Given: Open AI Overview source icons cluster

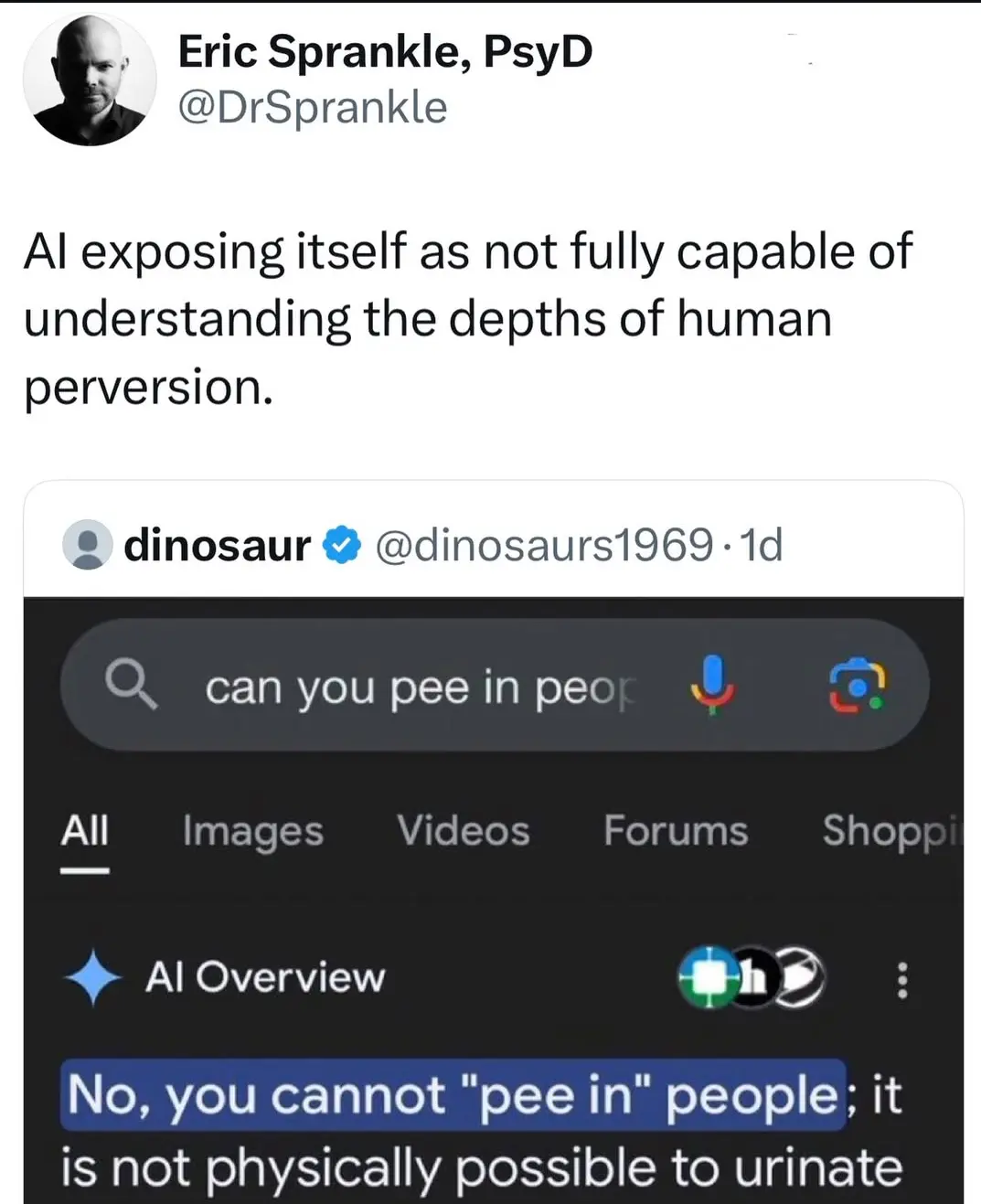Looking at the screenshot, I should pos(751,978).
